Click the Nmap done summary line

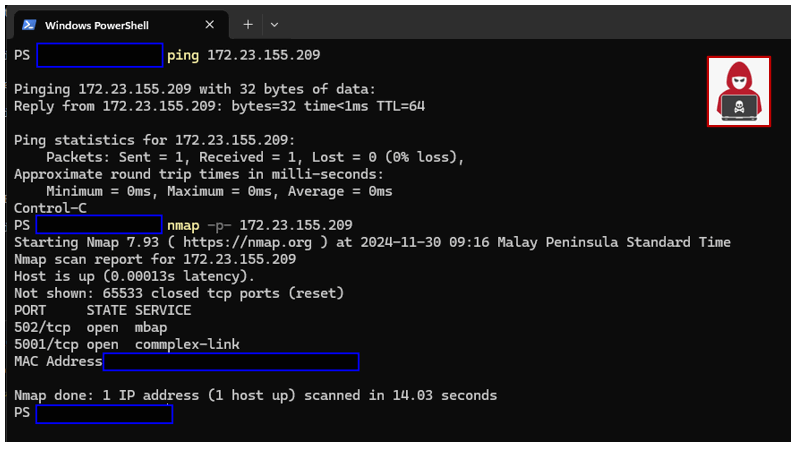pyautogui.click(x=256, y=396)
